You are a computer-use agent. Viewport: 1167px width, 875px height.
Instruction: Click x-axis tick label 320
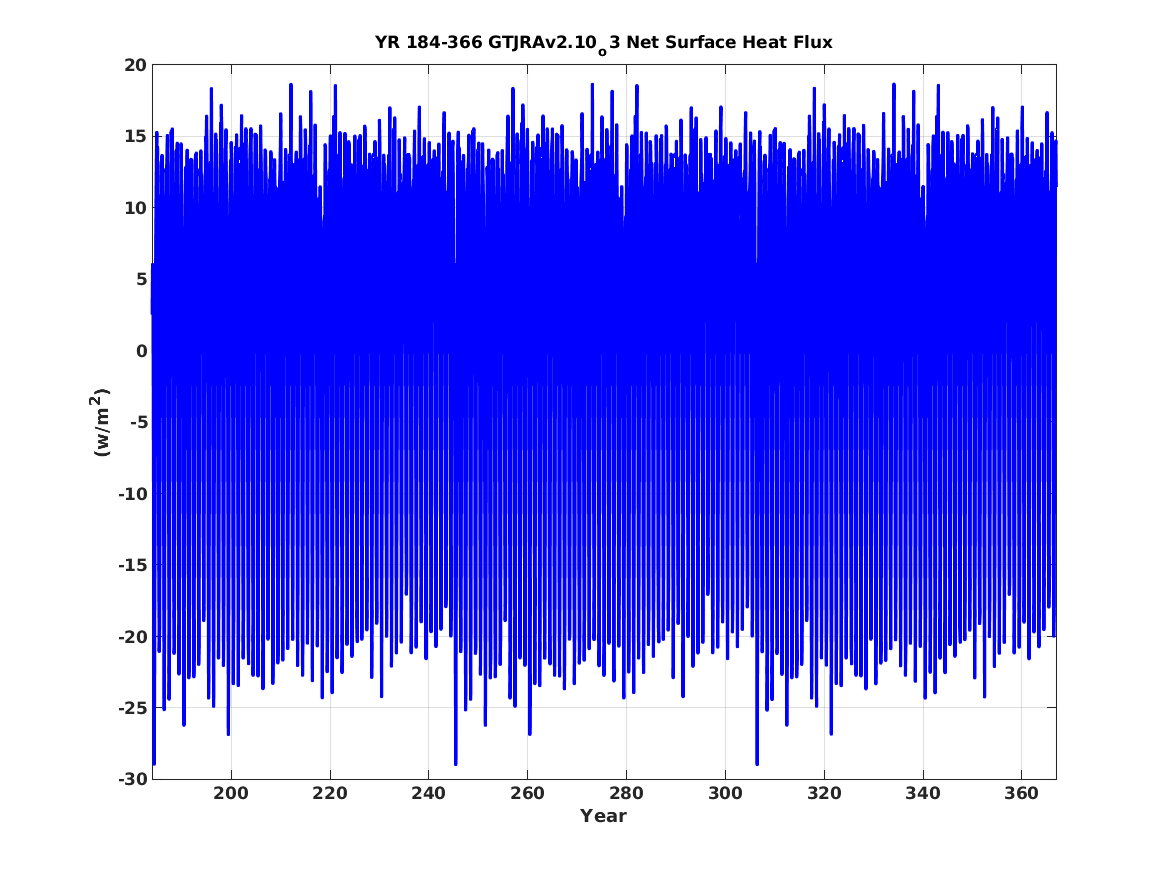click(824, 793)
